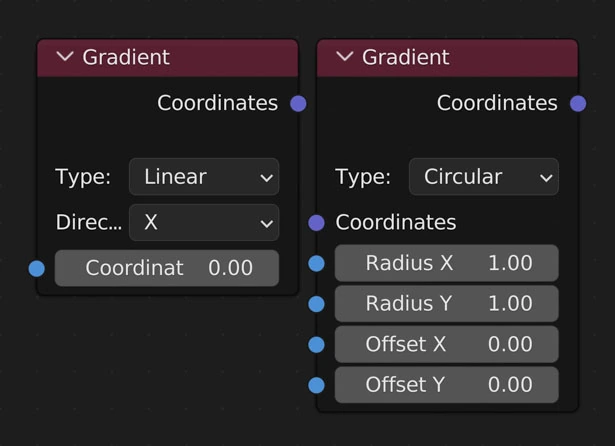Screen dimensions: 615x446
Task: Collapse the Circular Gradient node using its chevron
Action: click(x=346, y=57)
